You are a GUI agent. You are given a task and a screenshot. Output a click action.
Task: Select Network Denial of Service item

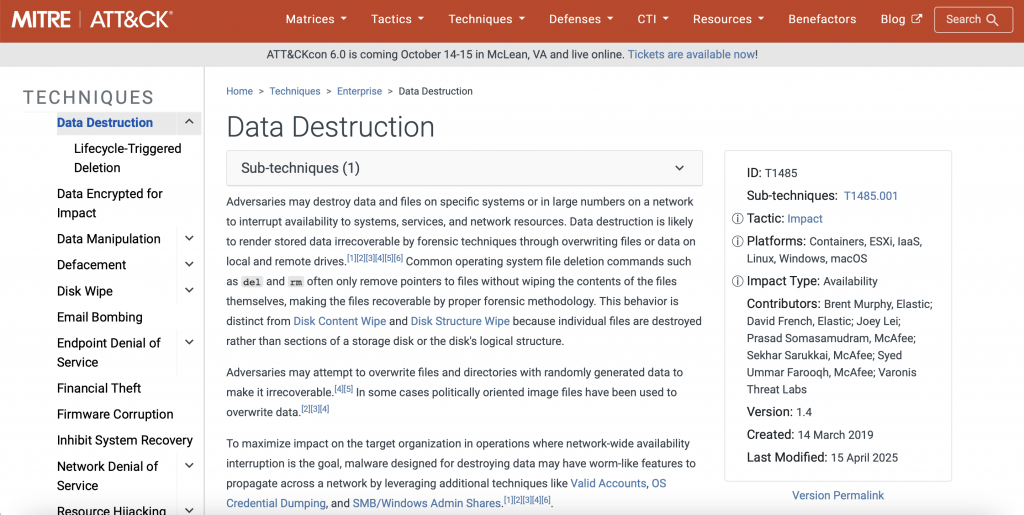click(x=108, y=476)
